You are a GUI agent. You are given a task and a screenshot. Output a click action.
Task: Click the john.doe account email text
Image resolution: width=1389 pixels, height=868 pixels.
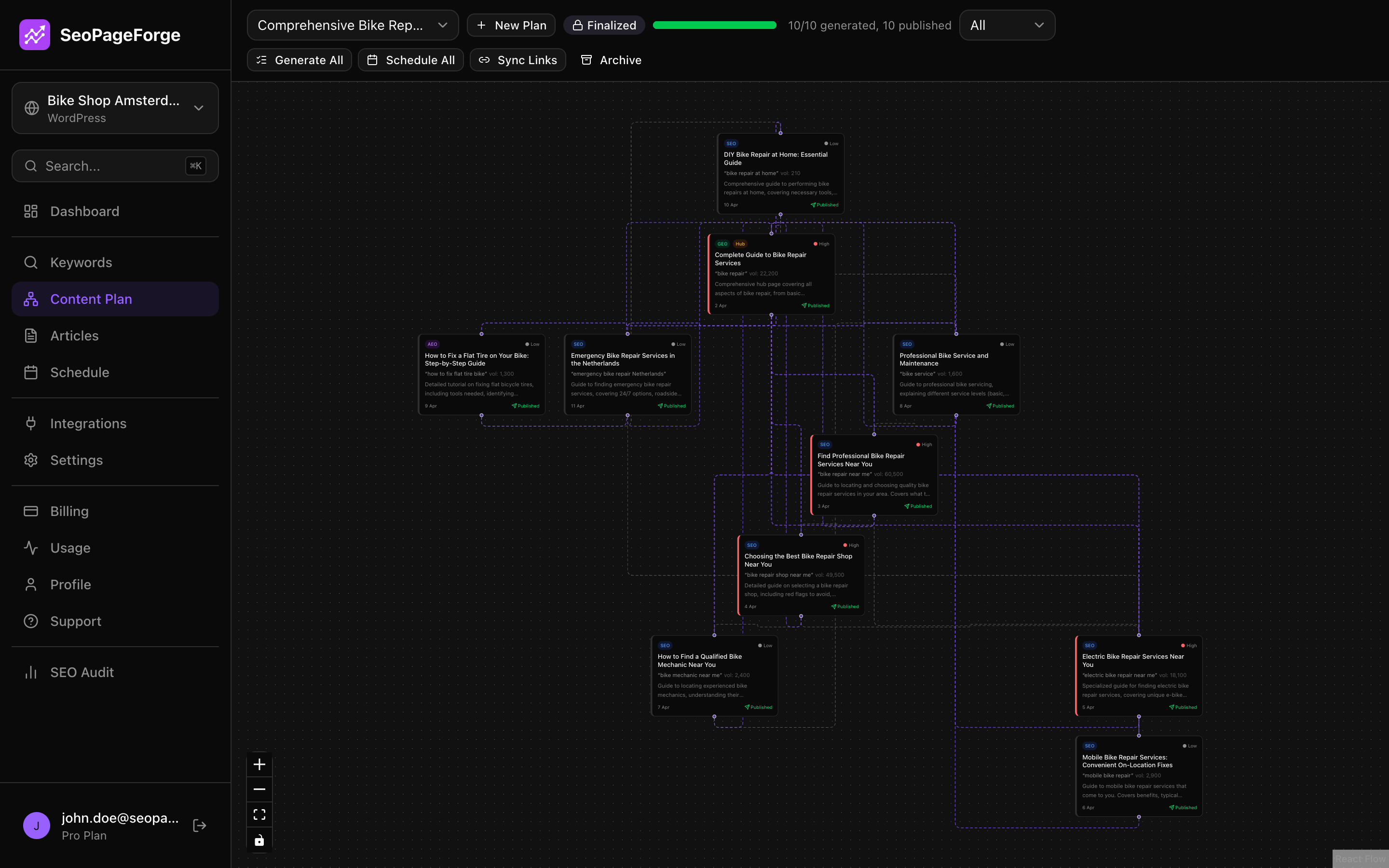120,818
